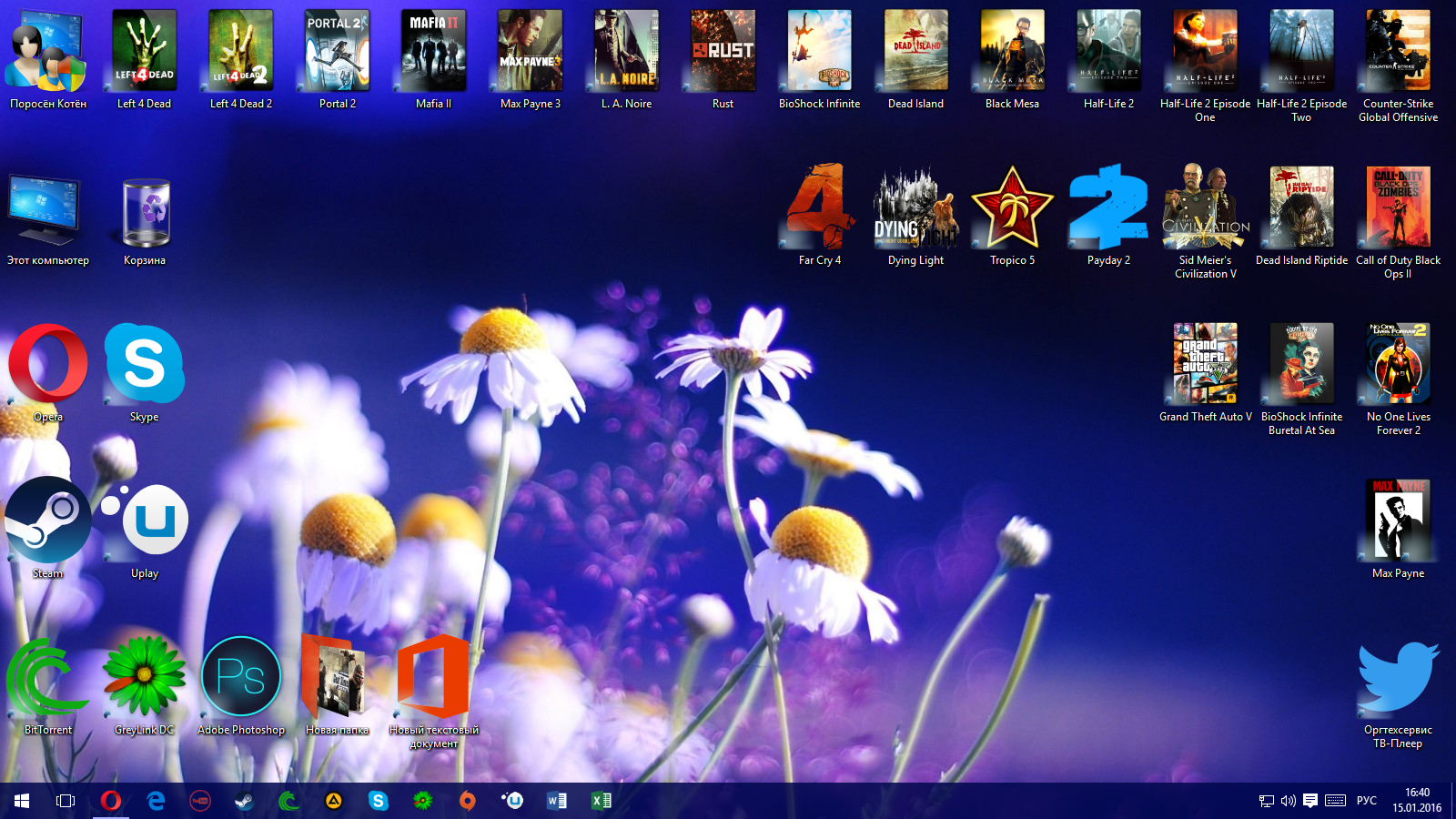The image size is (1456, 819).
Task: Click the Dying Light shortcut
Action: click(915, 207)
